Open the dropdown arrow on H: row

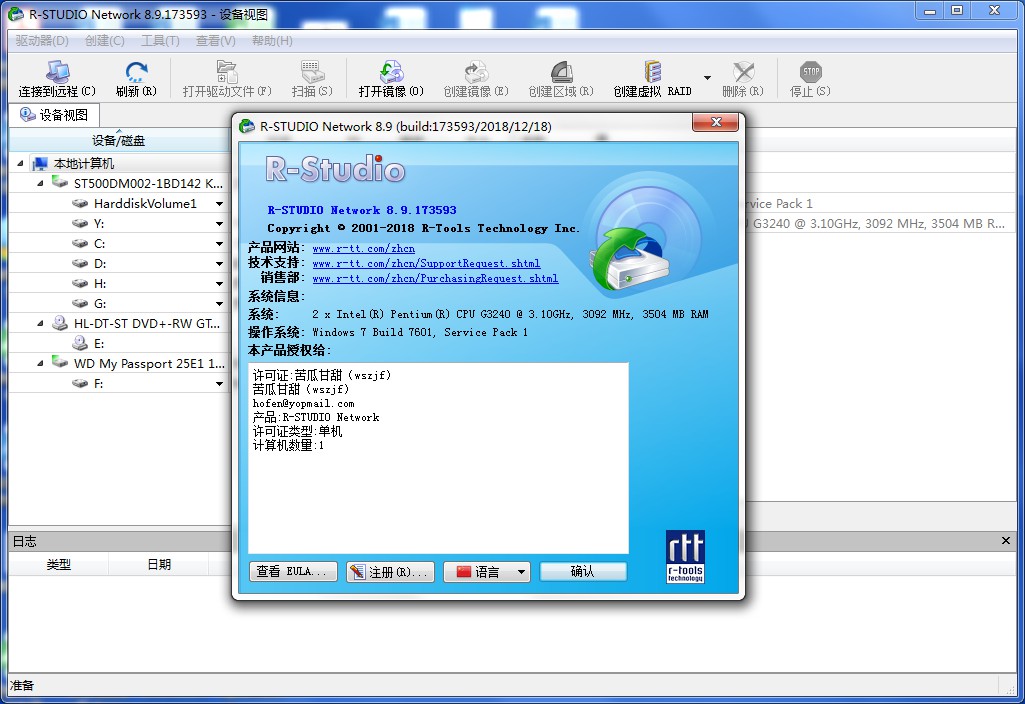click(x=219, y=284)
